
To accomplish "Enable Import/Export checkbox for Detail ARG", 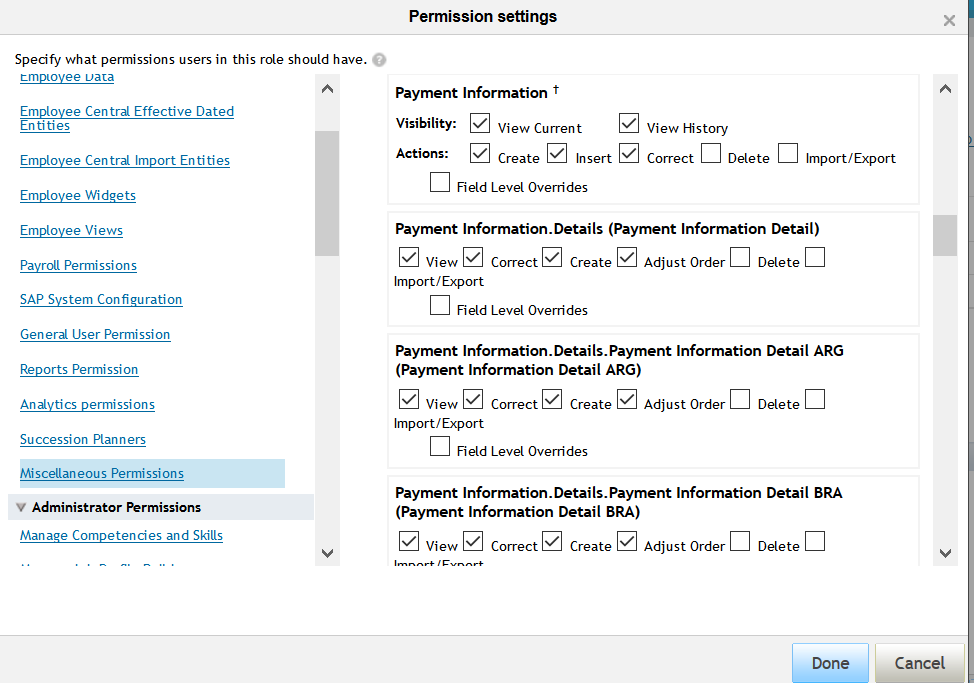I will (x=815, y=399).
